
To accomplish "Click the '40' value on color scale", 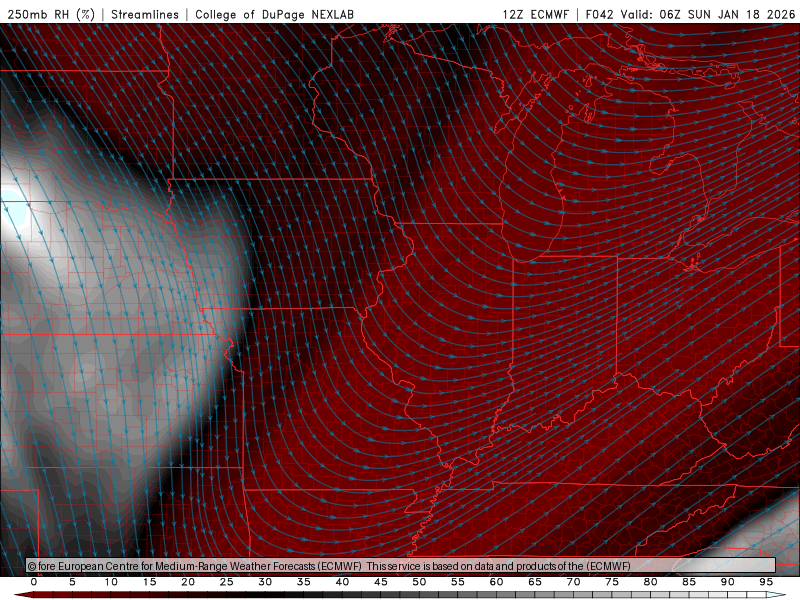I will tap(342, 582).
